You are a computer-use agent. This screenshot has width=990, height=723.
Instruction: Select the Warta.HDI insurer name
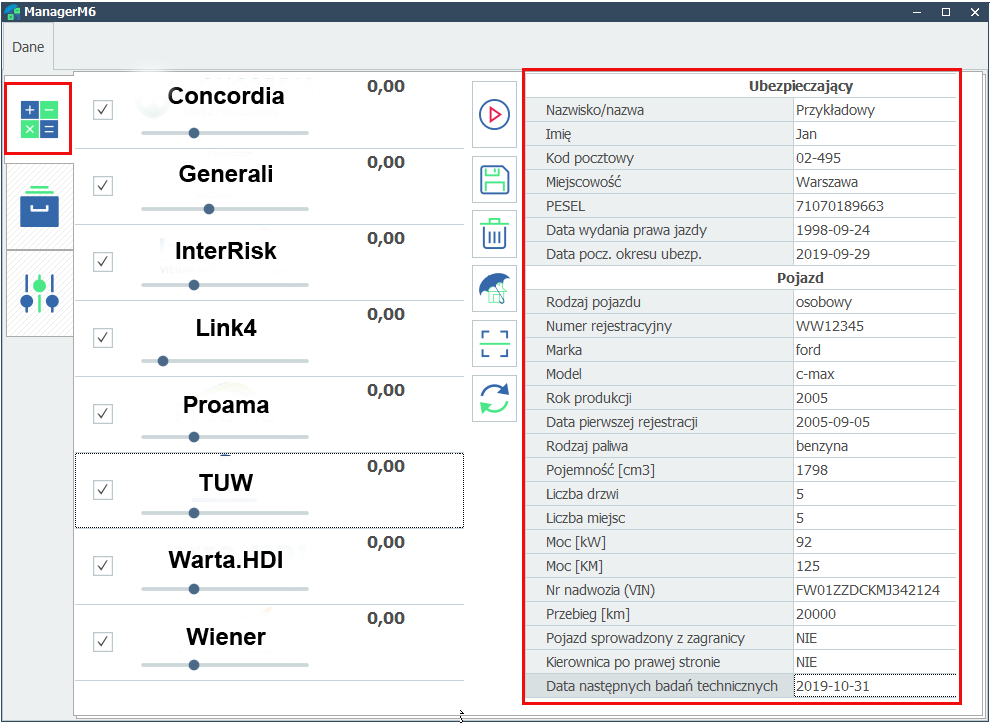[226, 560]
